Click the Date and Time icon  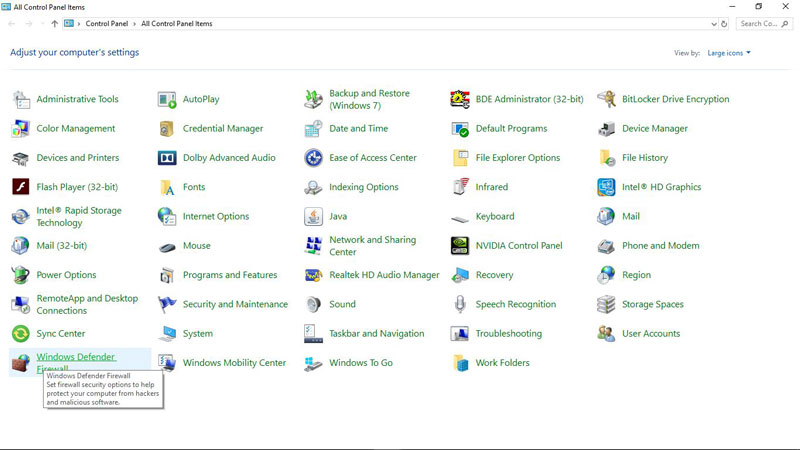pyautogui.click(x=313, y=129)
